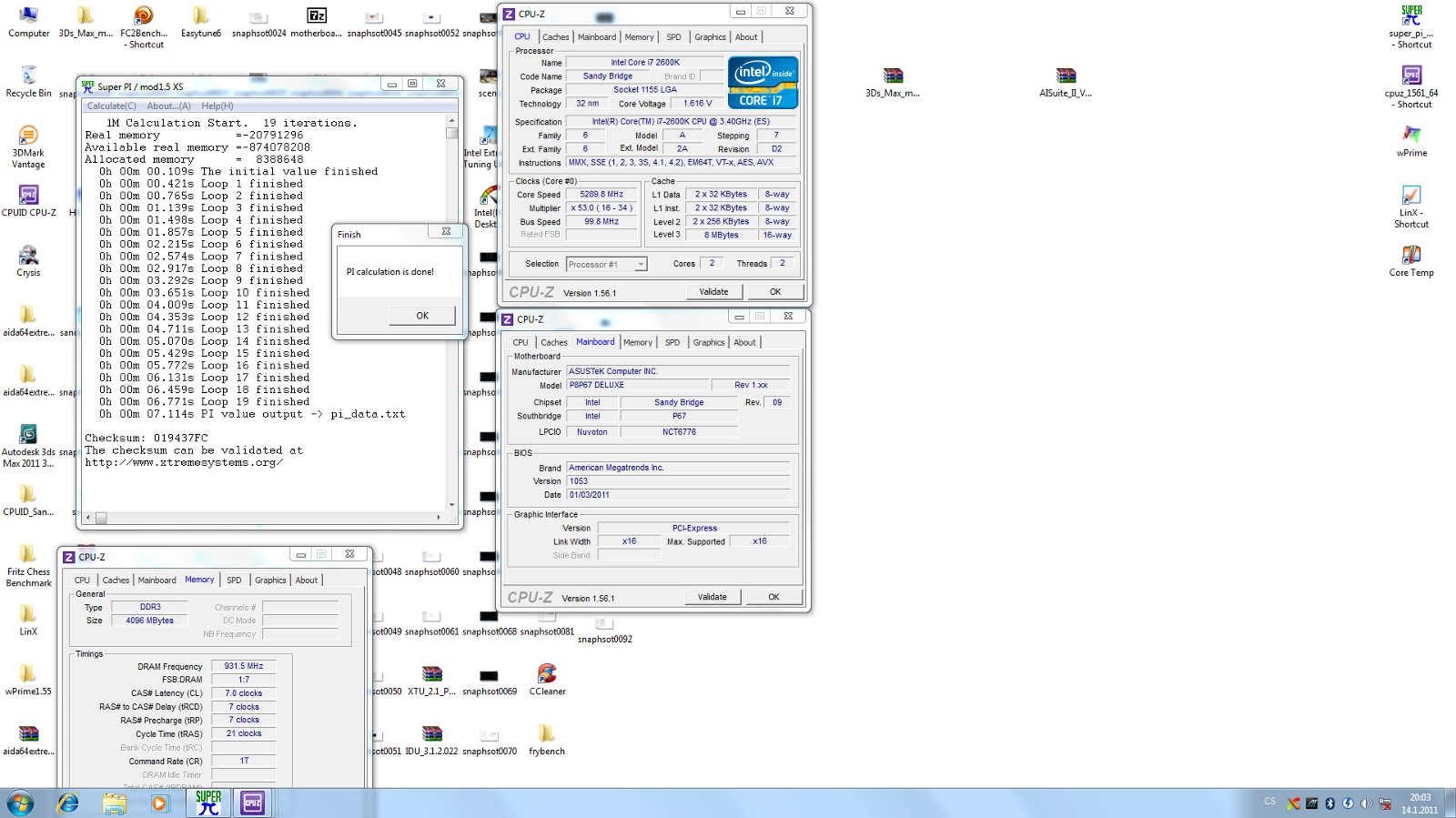The image size is (1456, 818).
Task: Open CPUID_San folder icon
Action: point(28,500)
